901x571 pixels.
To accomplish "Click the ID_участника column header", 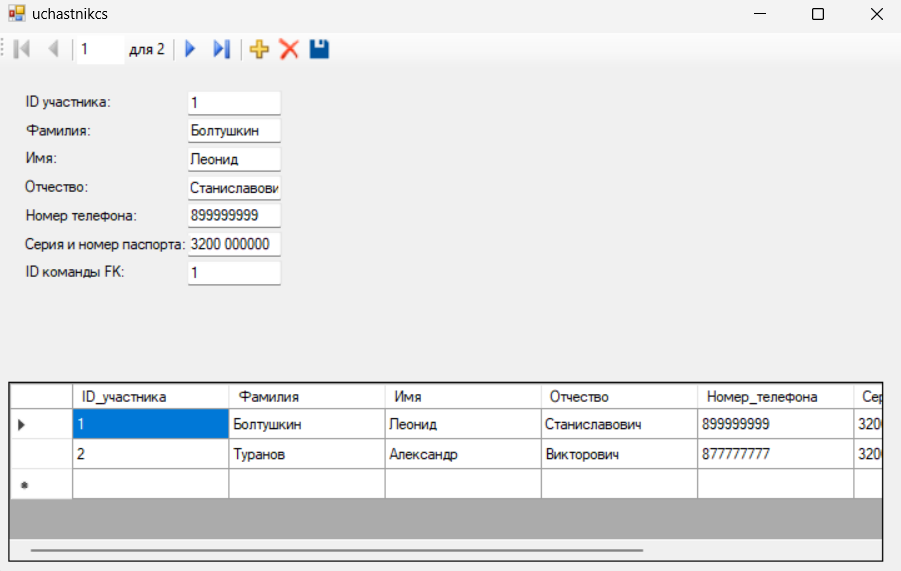I will (151, 396).
